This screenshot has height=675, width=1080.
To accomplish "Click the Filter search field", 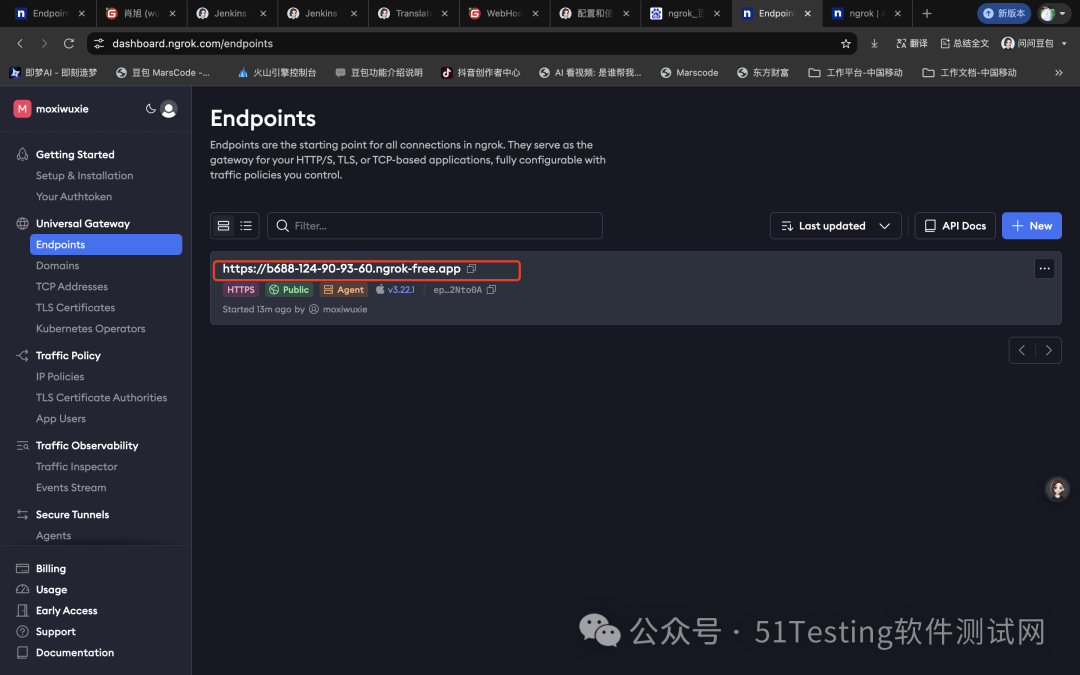I will point(435,226).
